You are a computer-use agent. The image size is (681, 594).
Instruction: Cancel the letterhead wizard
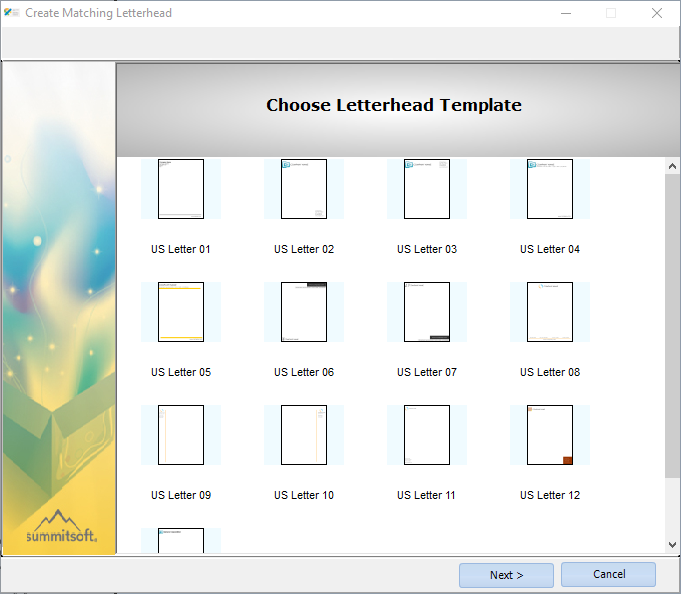pos(608,574)
